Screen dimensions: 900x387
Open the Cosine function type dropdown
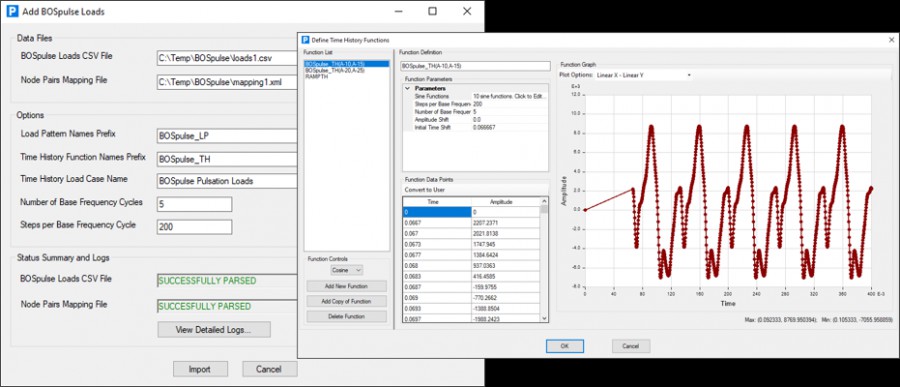coord(347,270)
